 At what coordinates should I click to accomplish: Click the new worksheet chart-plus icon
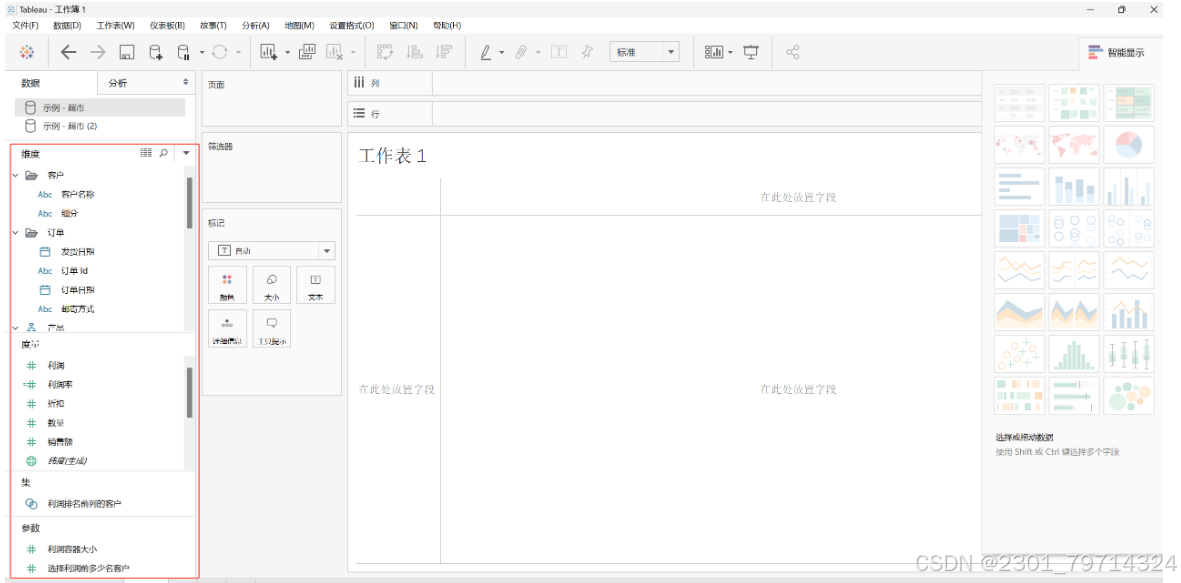(269, 52)
